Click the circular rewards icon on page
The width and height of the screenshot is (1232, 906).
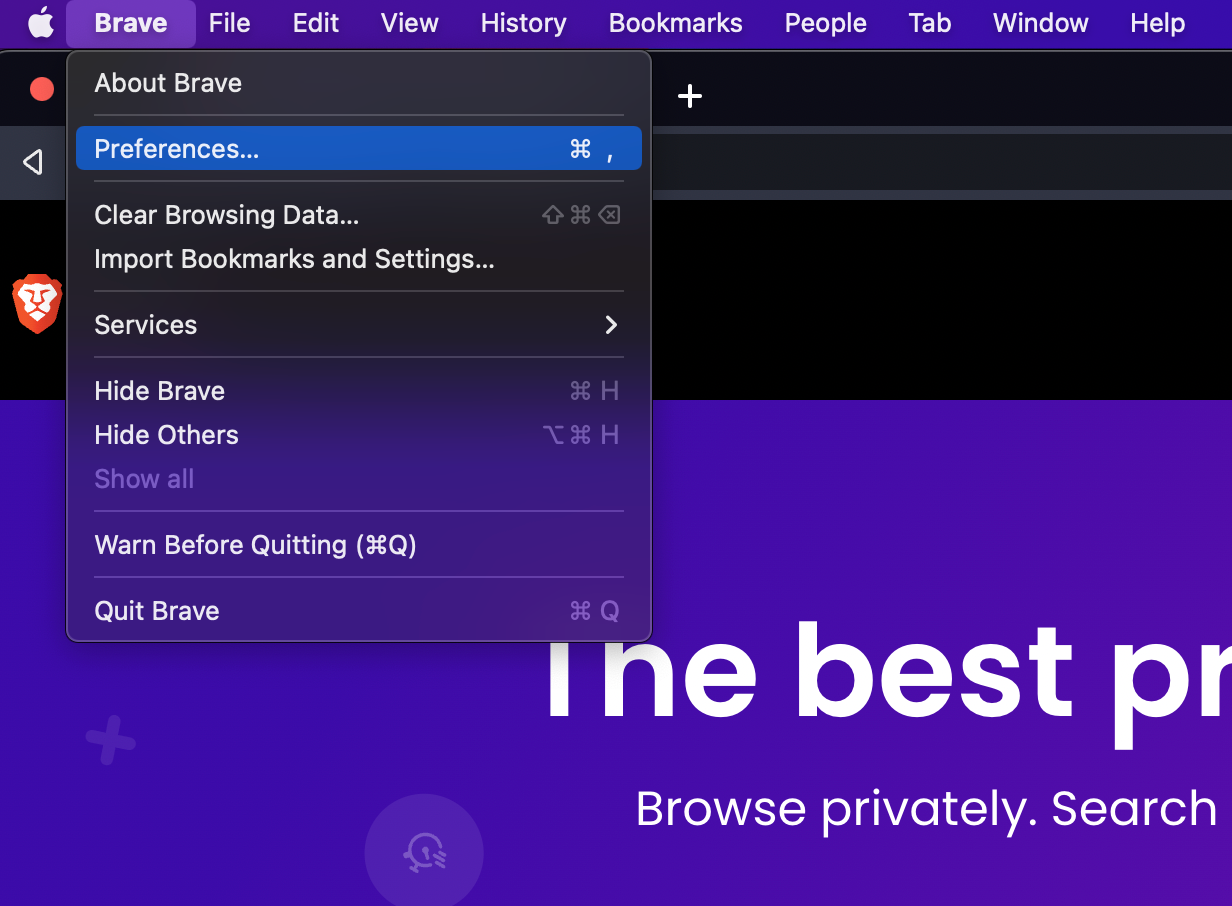(x=424, y=853)
